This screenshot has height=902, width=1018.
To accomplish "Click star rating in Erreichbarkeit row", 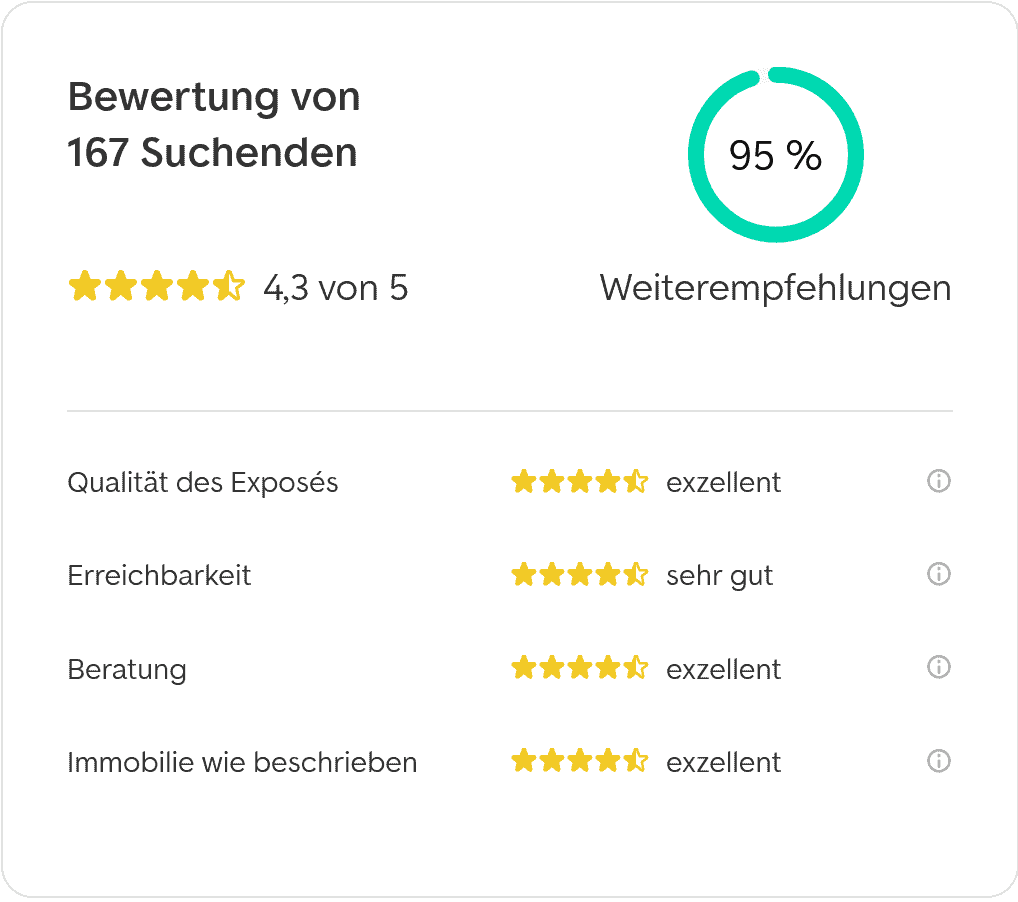I will (580, 575).
